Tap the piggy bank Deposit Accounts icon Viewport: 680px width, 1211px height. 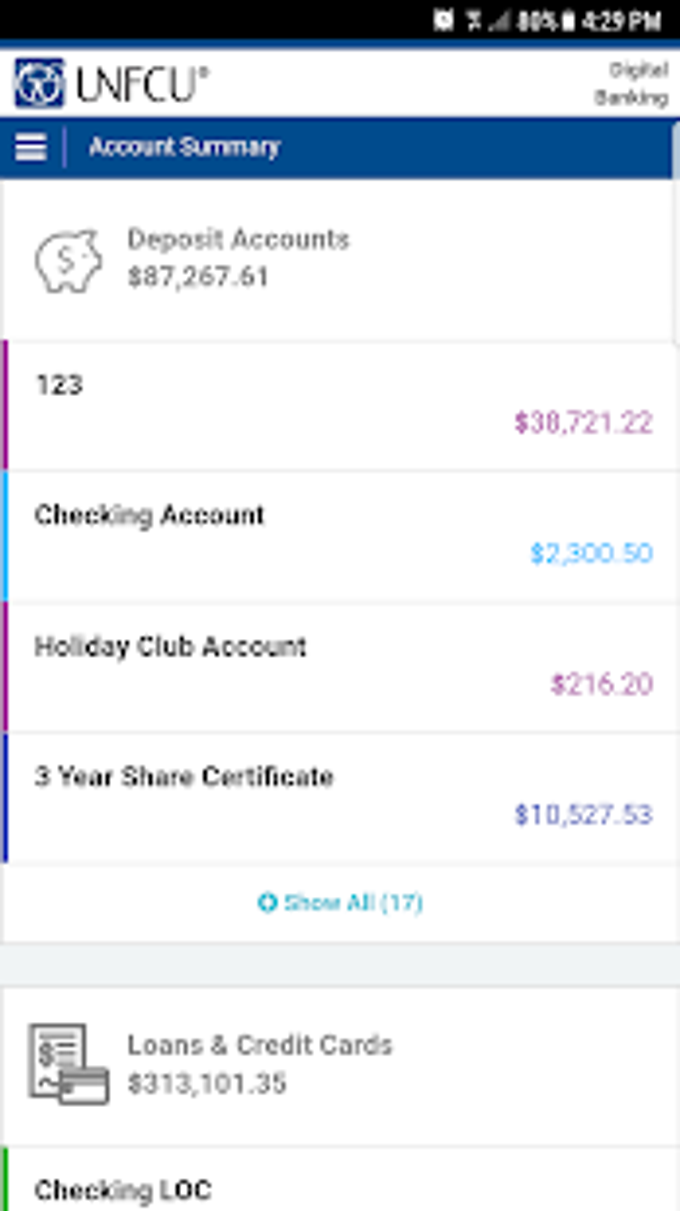(68, 260)
